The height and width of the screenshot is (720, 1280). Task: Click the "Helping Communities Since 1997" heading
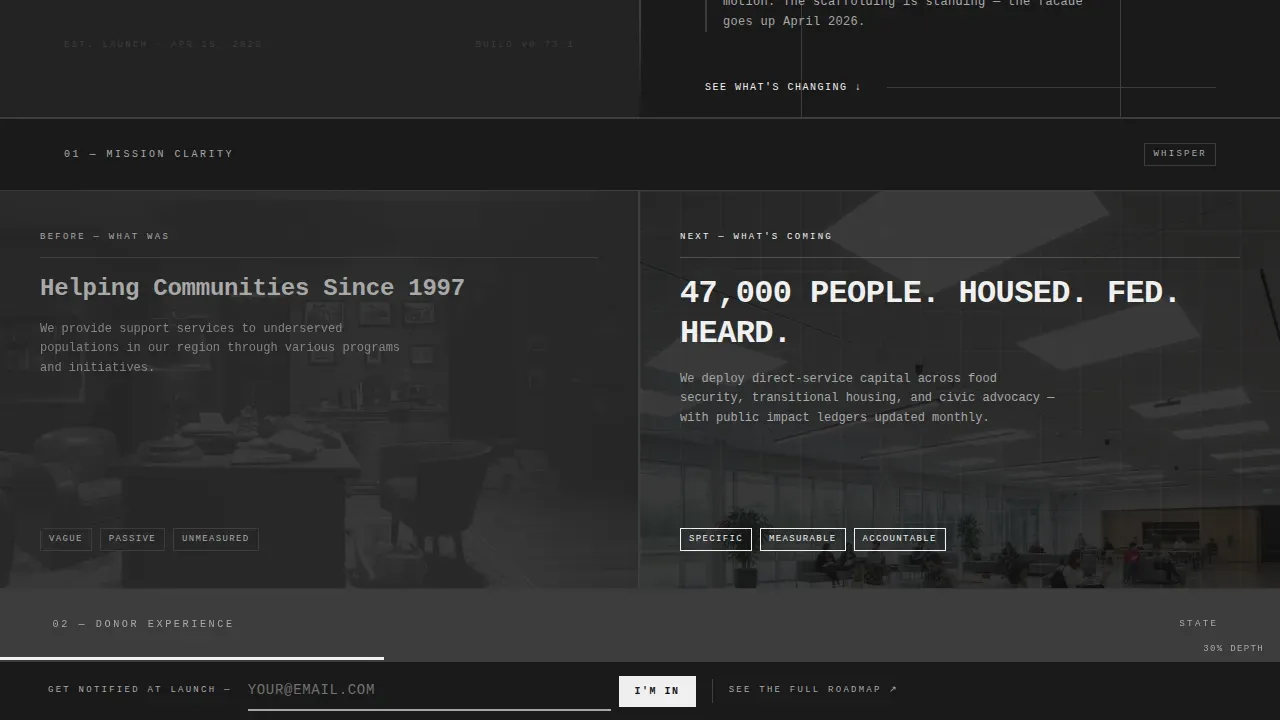pyautogui.click(x=252, y=288)
